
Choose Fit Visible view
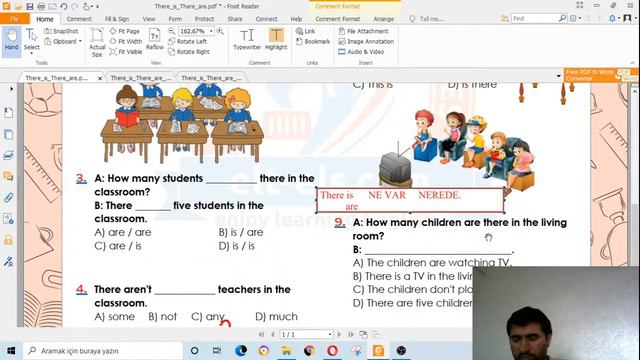point(126,52)
